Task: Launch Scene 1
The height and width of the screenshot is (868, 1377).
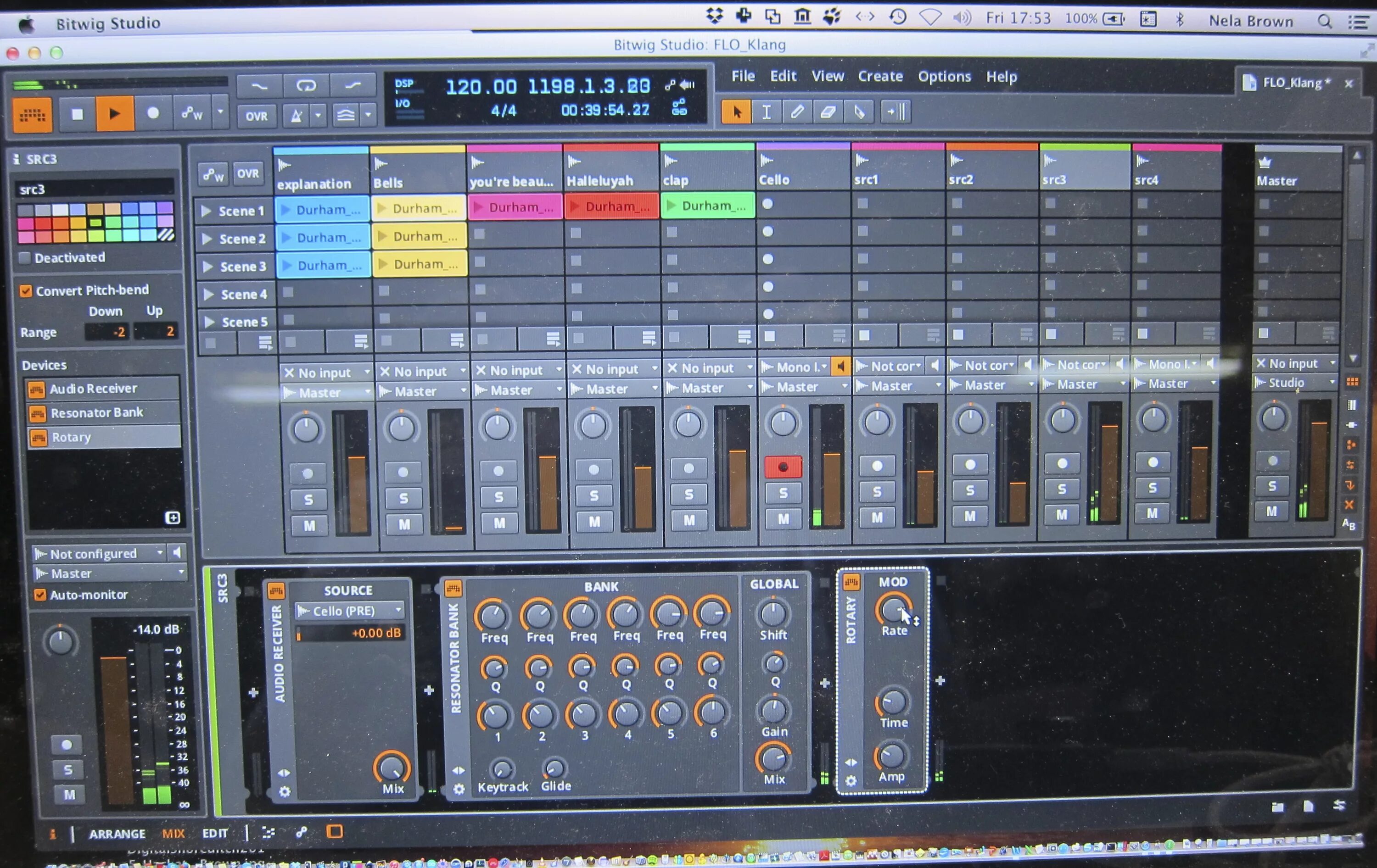Action: [207, 211]
